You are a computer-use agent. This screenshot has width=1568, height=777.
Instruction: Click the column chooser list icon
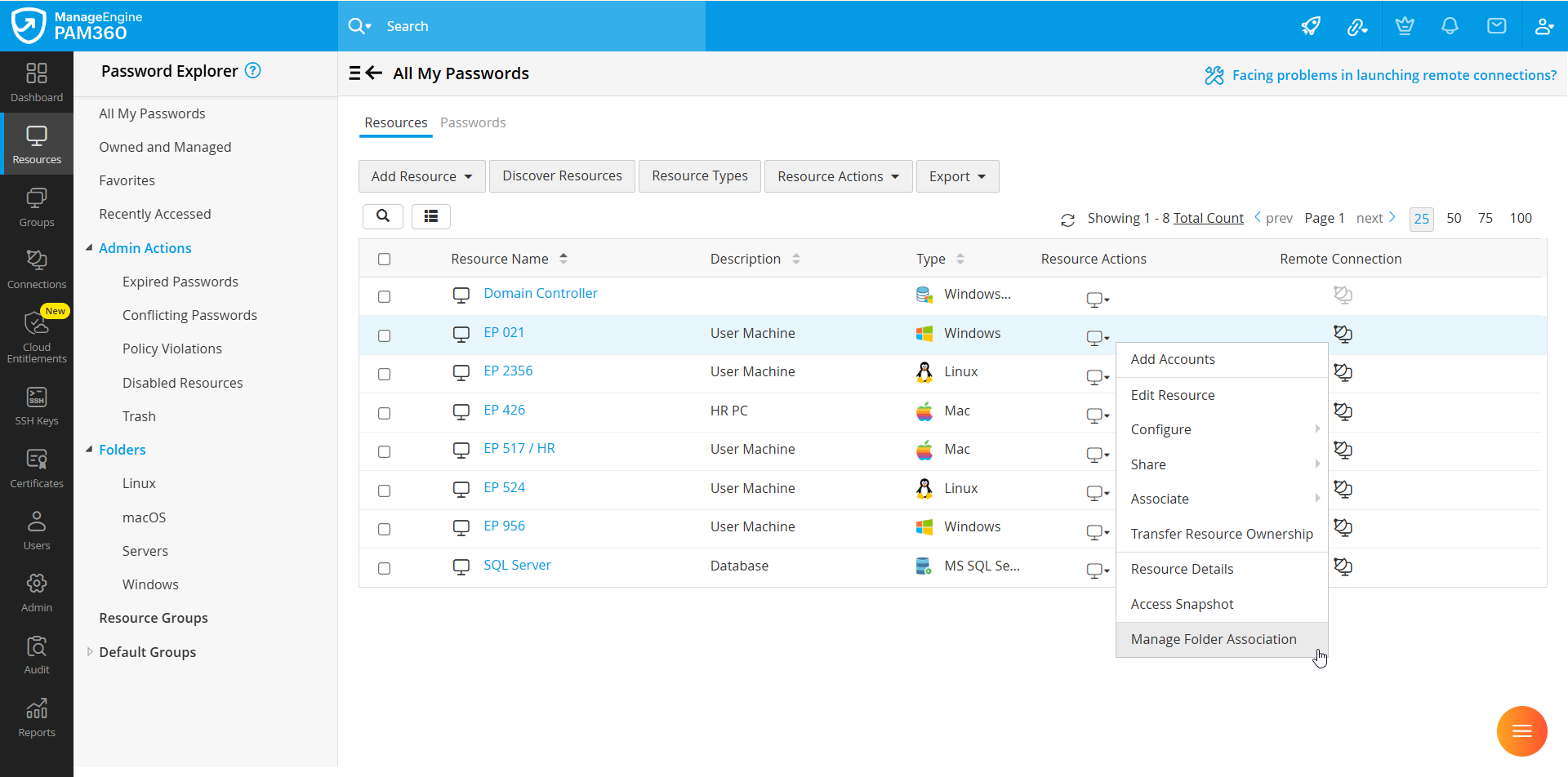pyautogui.click(x=430, y=216)
